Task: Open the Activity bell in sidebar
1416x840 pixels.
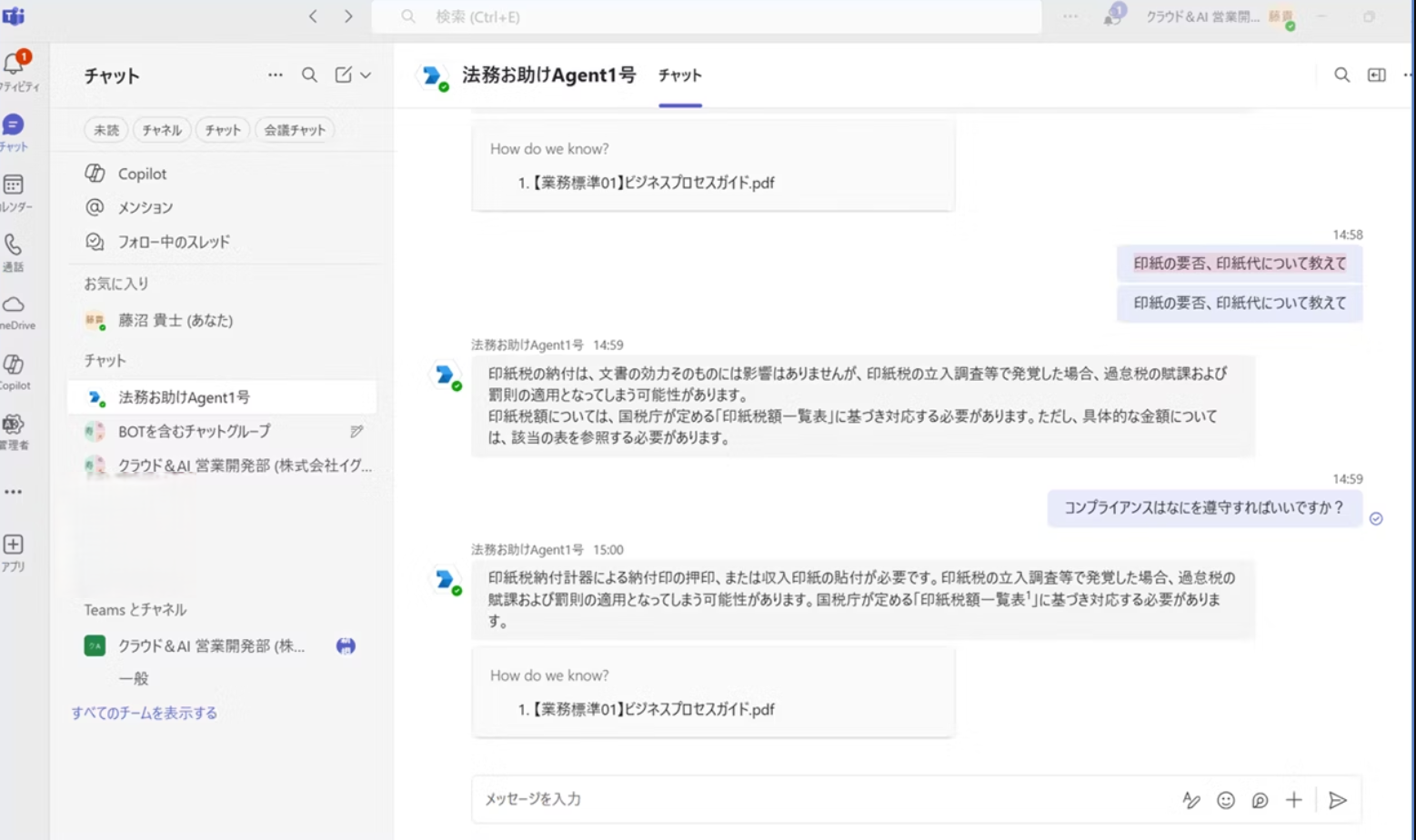Action: [15, 64]
